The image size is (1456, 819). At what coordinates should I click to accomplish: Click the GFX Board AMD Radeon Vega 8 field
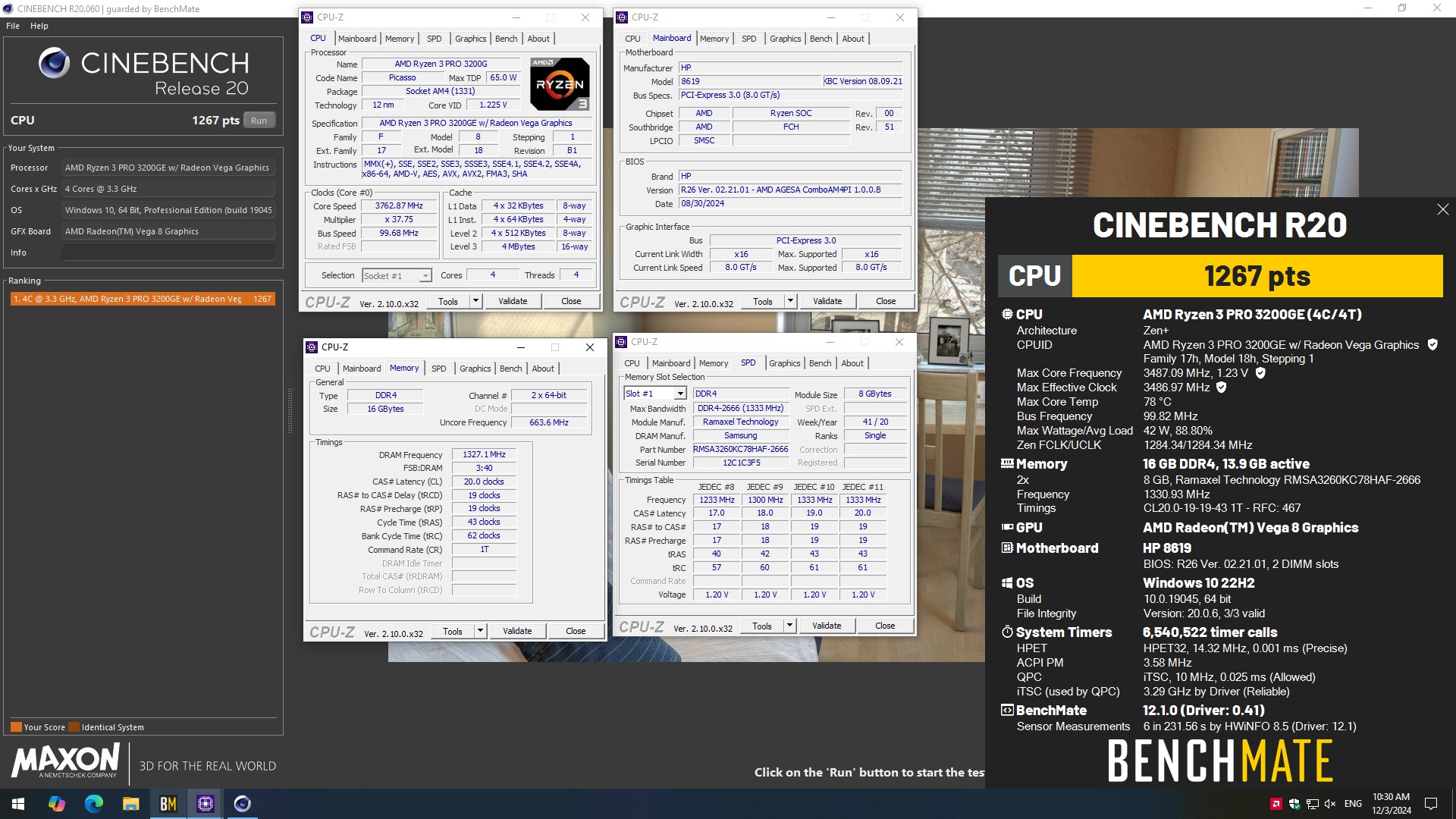point(168,231)
